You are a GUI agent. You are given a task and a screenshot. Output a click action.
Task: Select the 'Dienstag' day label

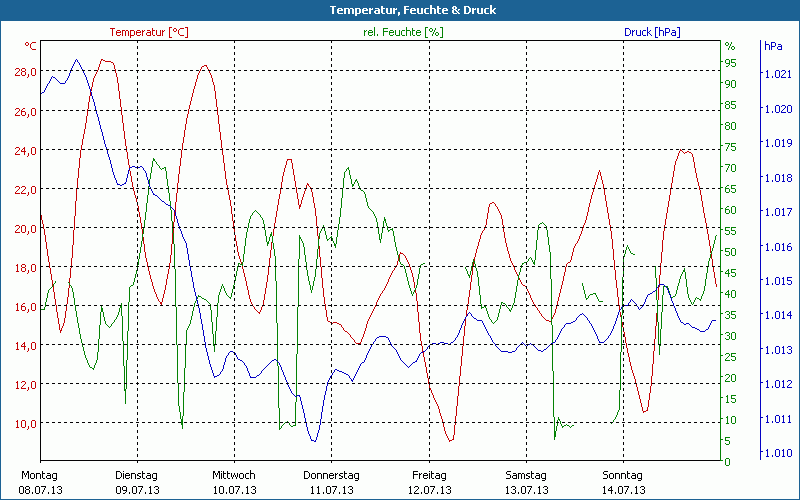point(137,475)
